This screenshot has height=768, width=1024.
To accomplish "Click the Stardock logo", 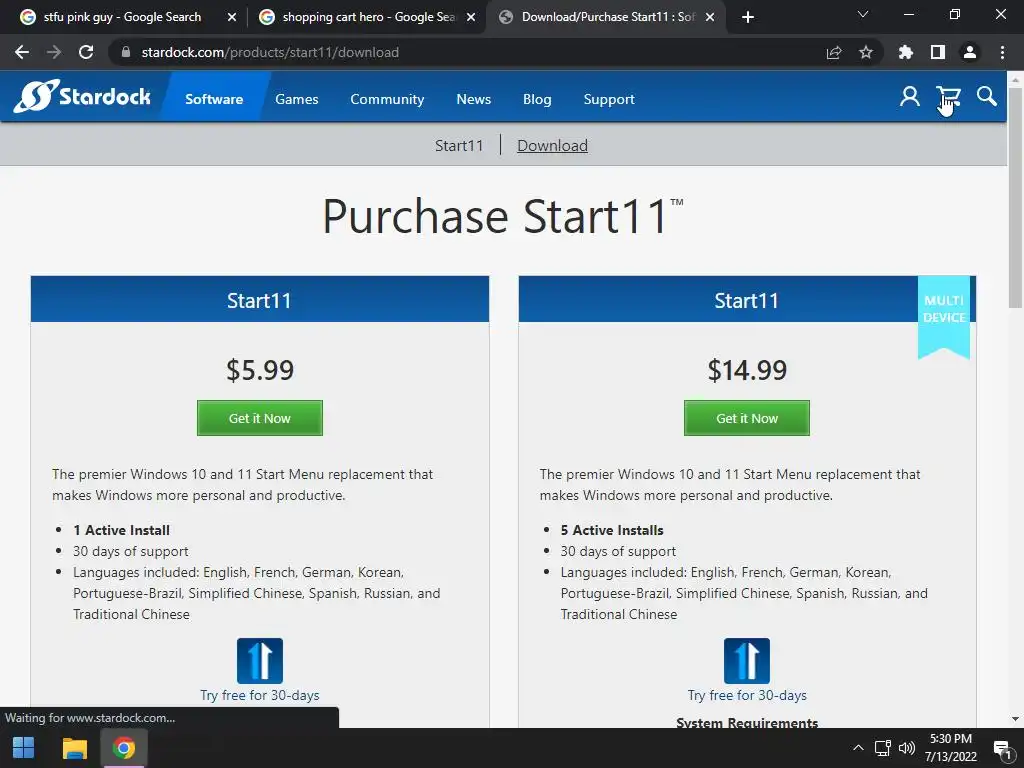I will 82,97.
